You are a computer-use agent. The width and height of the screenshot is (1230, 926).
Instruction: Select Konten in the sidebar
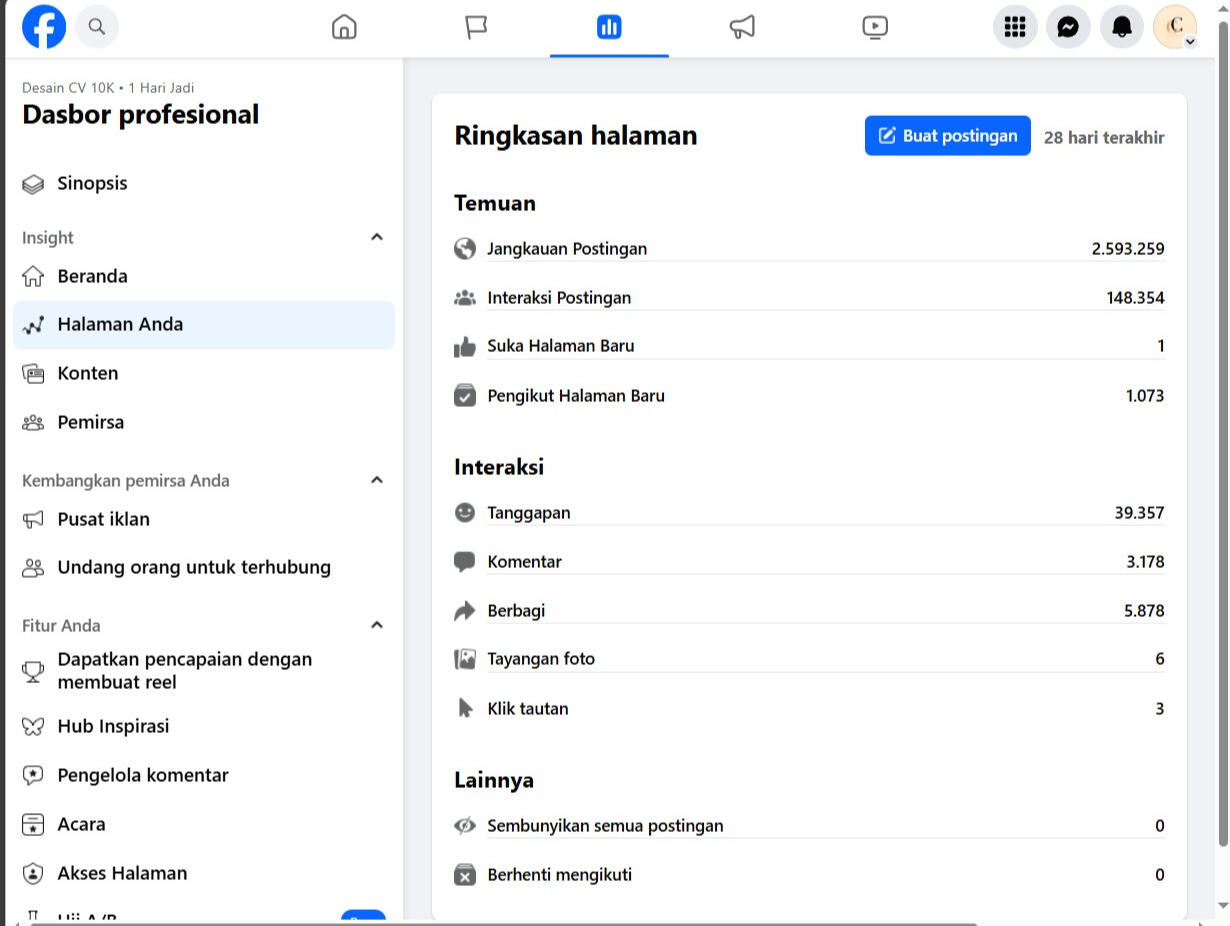[x=88, y=373]
